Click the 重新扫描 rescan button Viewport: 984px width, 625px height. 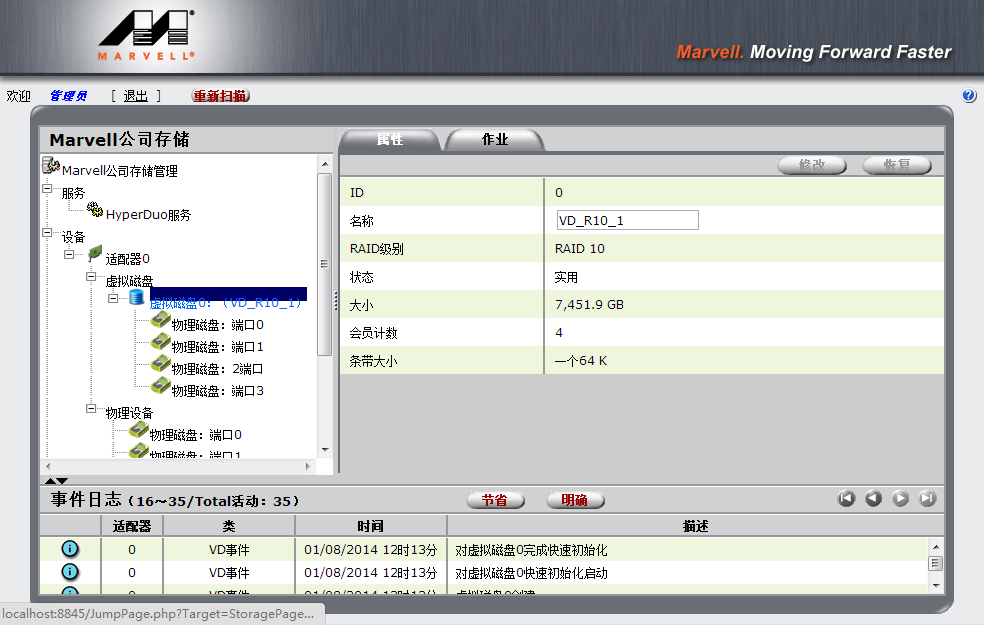(220, 95)
